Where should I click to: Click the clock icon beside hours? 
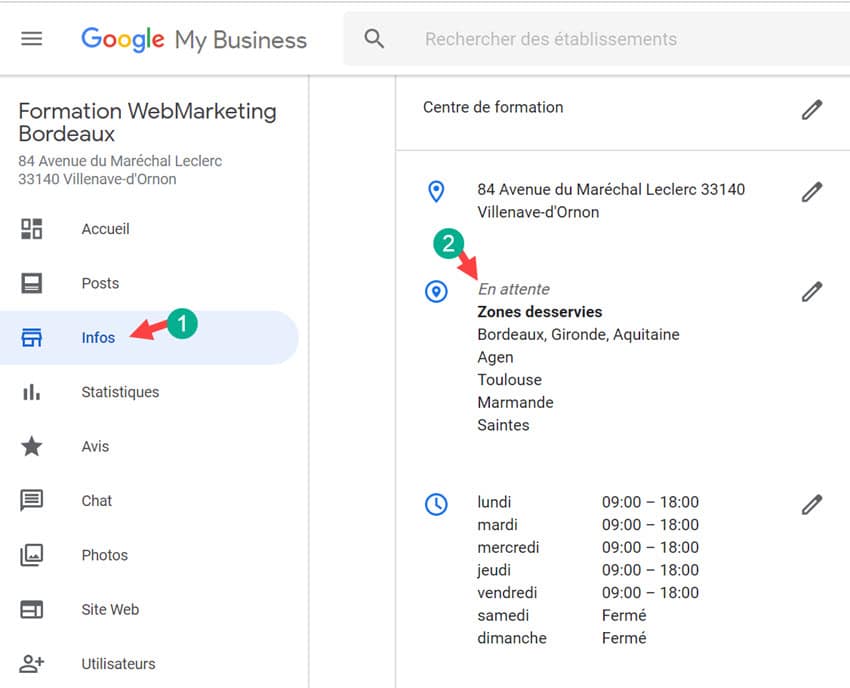point(436,504)
